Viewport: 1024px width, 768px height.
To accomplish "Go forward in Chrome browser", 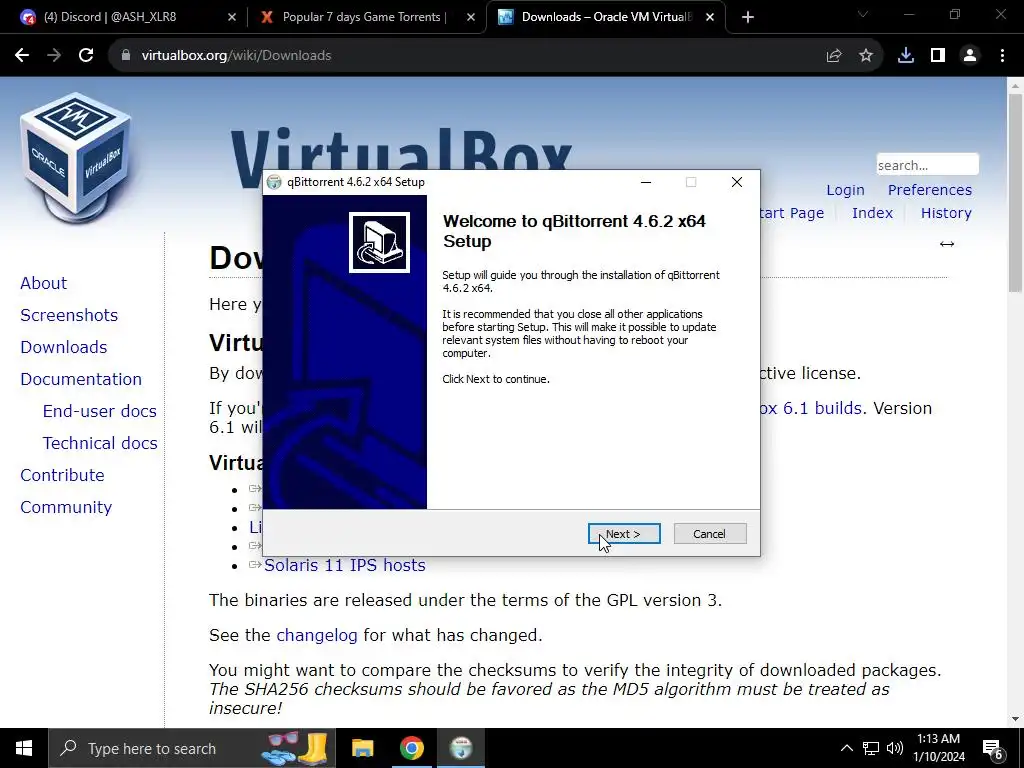I will click(x=54, y=56).
